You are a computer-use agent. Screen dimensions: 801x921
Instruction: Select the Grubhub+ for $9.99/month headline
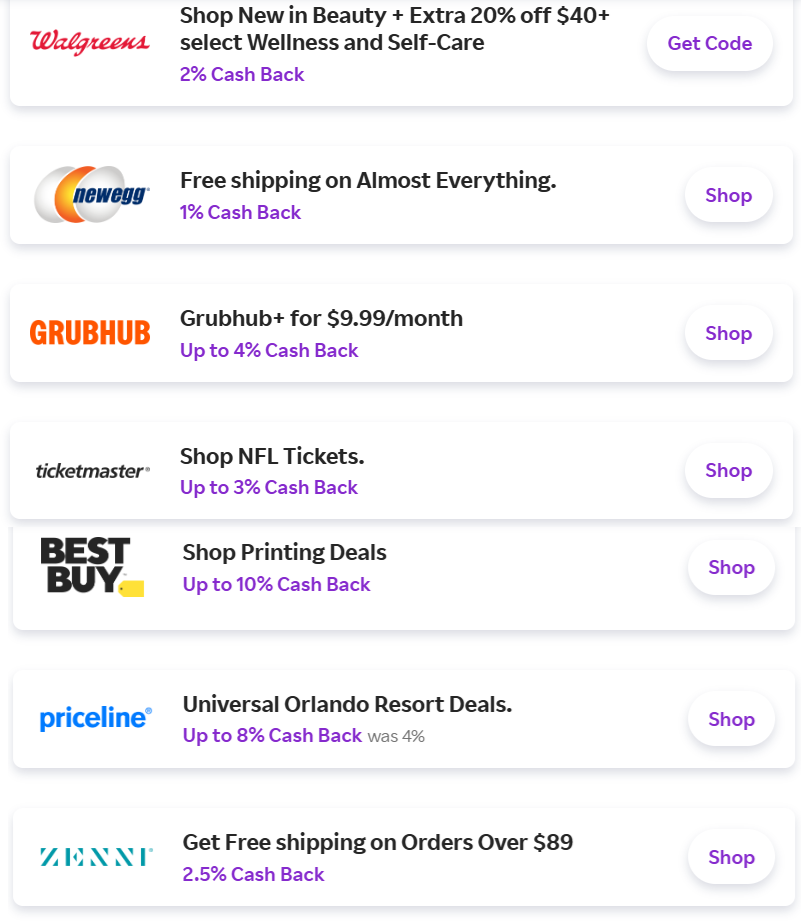pos(321,318)
